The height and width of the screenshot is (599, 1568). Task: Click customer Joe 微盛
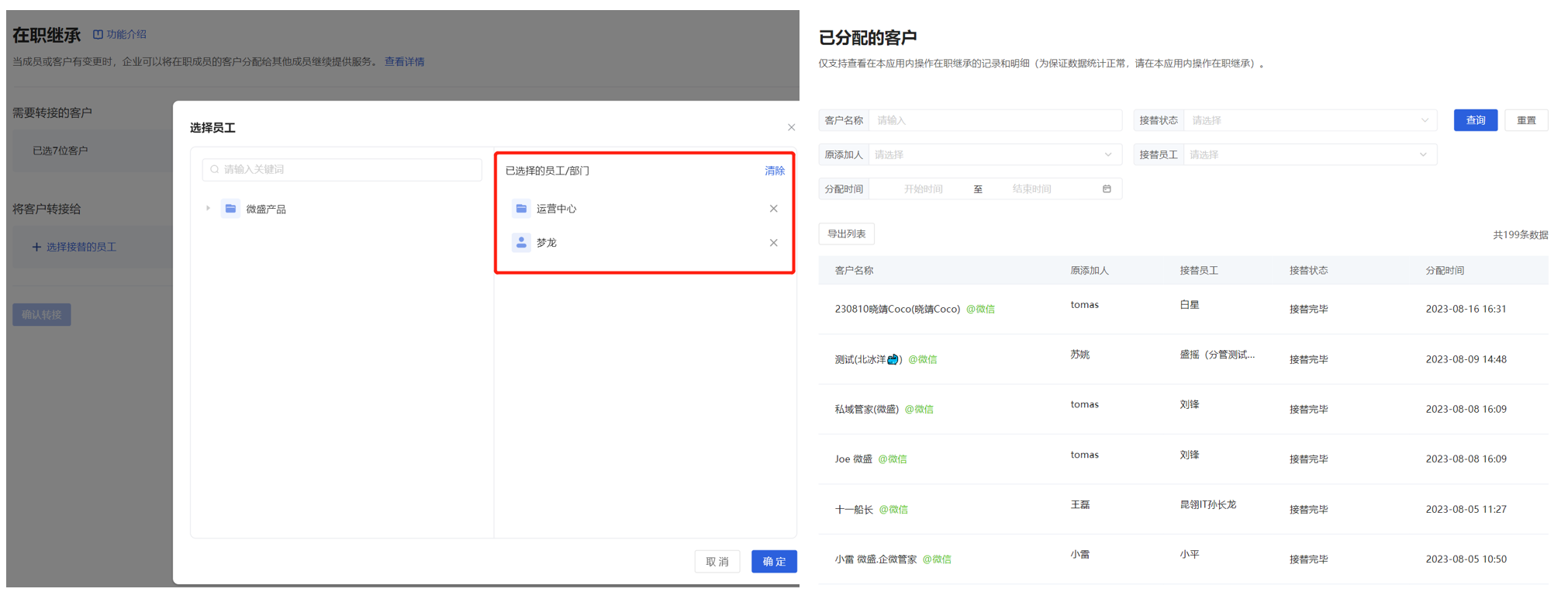[x=854, y=459]
